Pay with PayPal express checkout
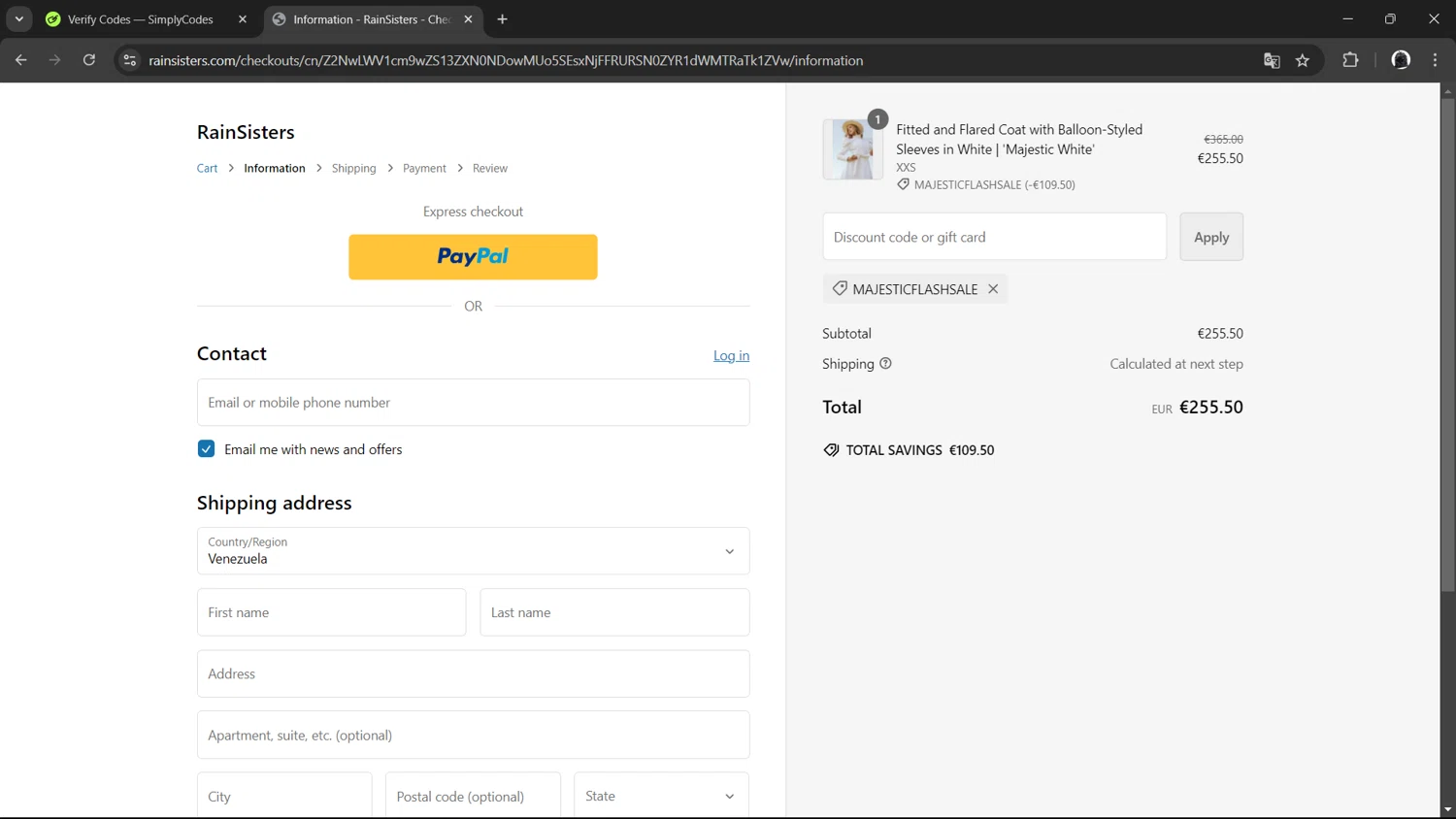 coord(473,257)
